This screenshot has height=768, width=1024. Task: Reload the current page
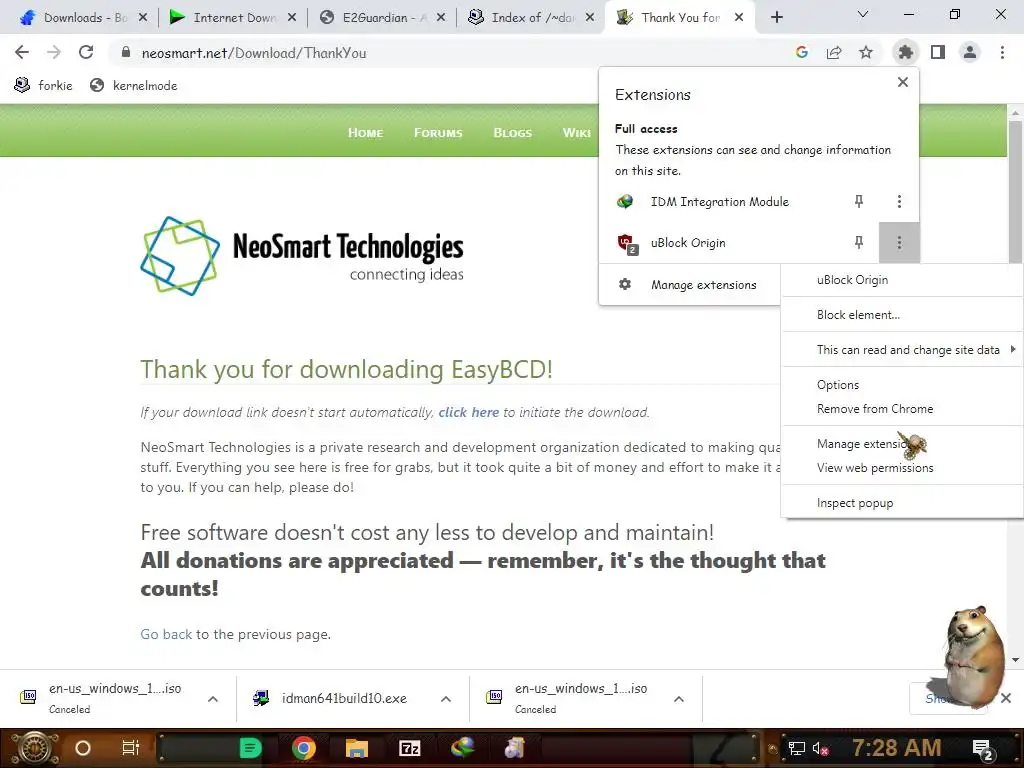(x=86, y=52)
